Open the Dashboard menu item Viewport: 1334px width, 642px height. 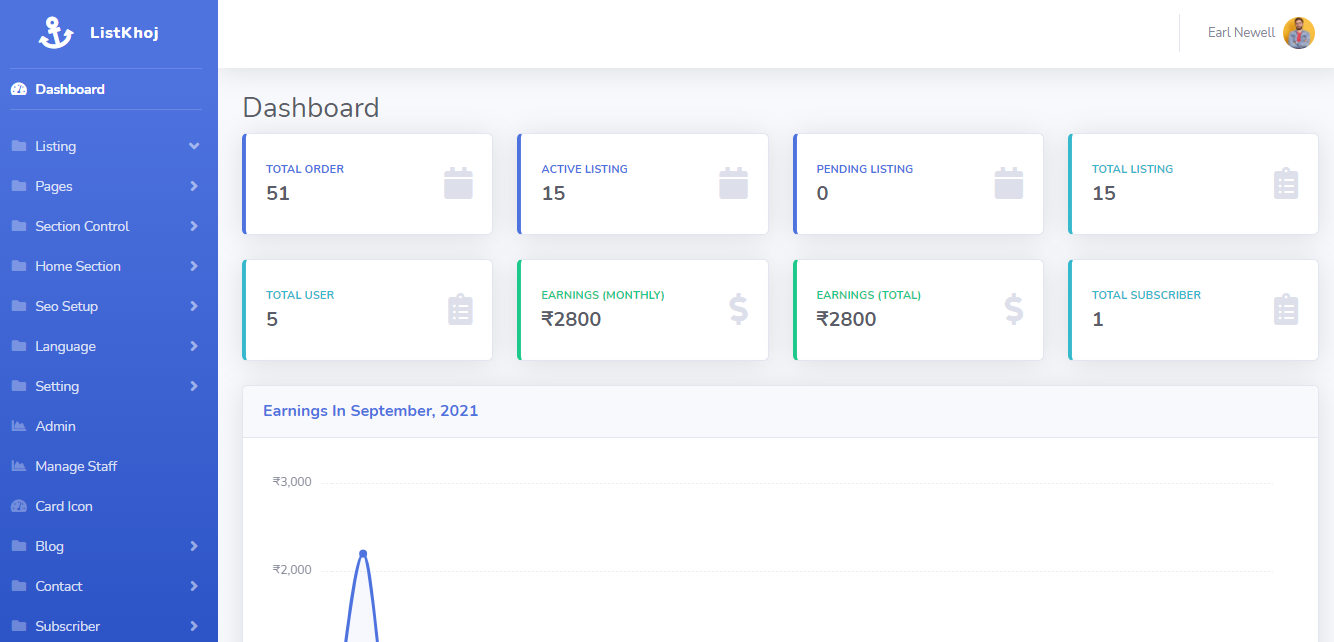pyautogui.click(x=69, y=89)
